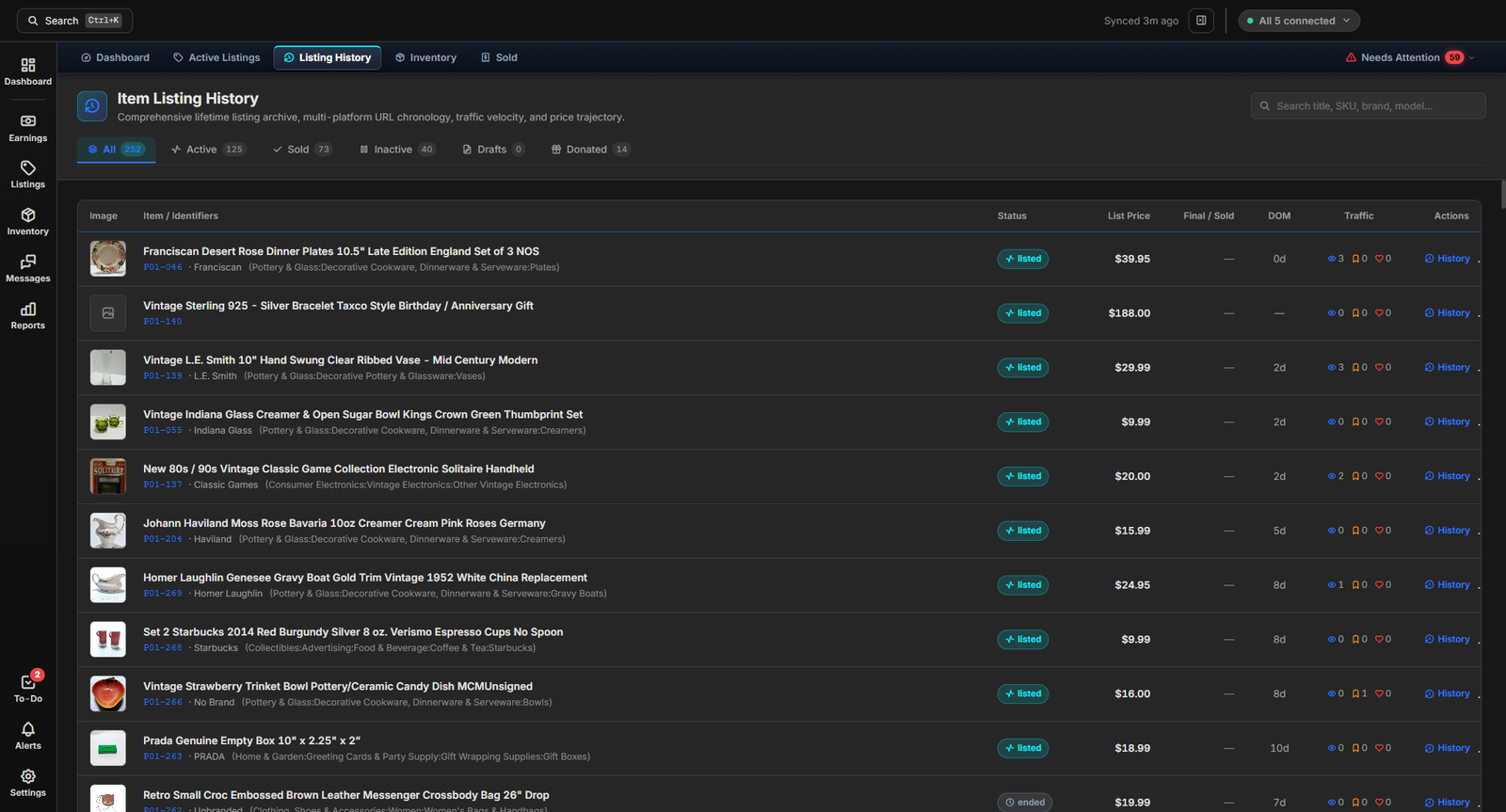Switch to the Sold top tab
Image resolution: width=1506 pixels, height=812 pixels.
coord(499,57)
